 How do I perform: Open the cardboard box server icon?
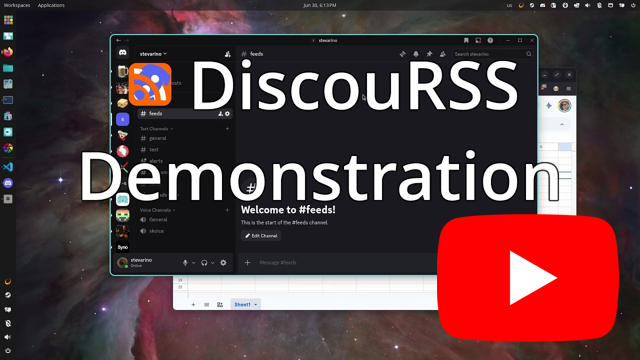122,103
